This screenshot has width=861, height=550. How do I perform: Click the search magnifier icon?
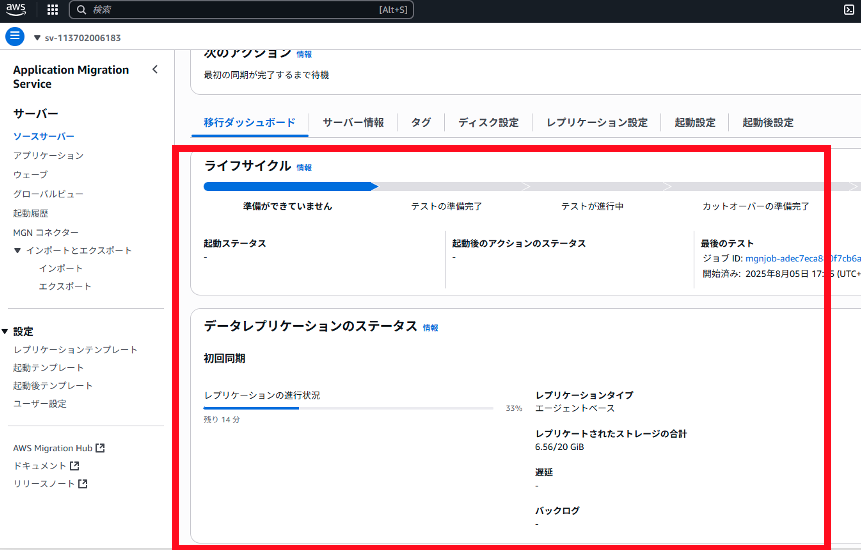click(x=81, y=10)
